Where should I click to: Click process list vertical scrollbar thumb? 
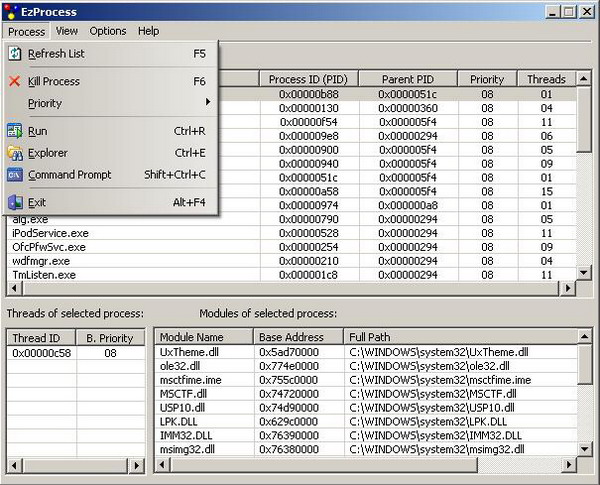tap(584, 119)
